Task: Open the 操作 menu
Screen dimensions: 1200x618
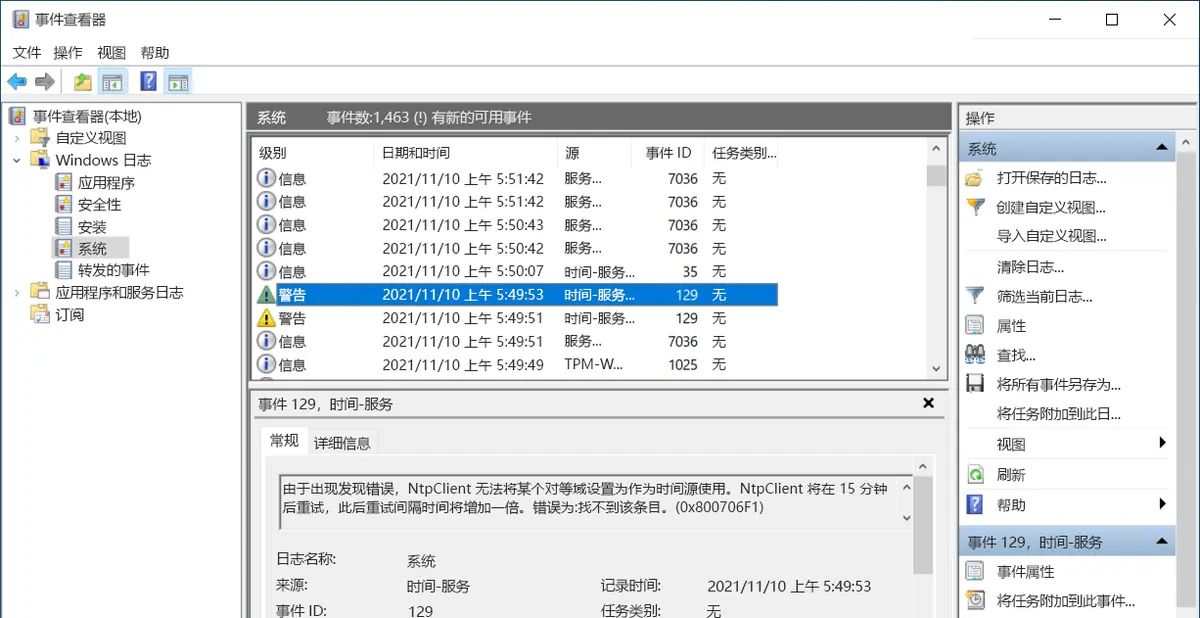Action: coord(67,52)
